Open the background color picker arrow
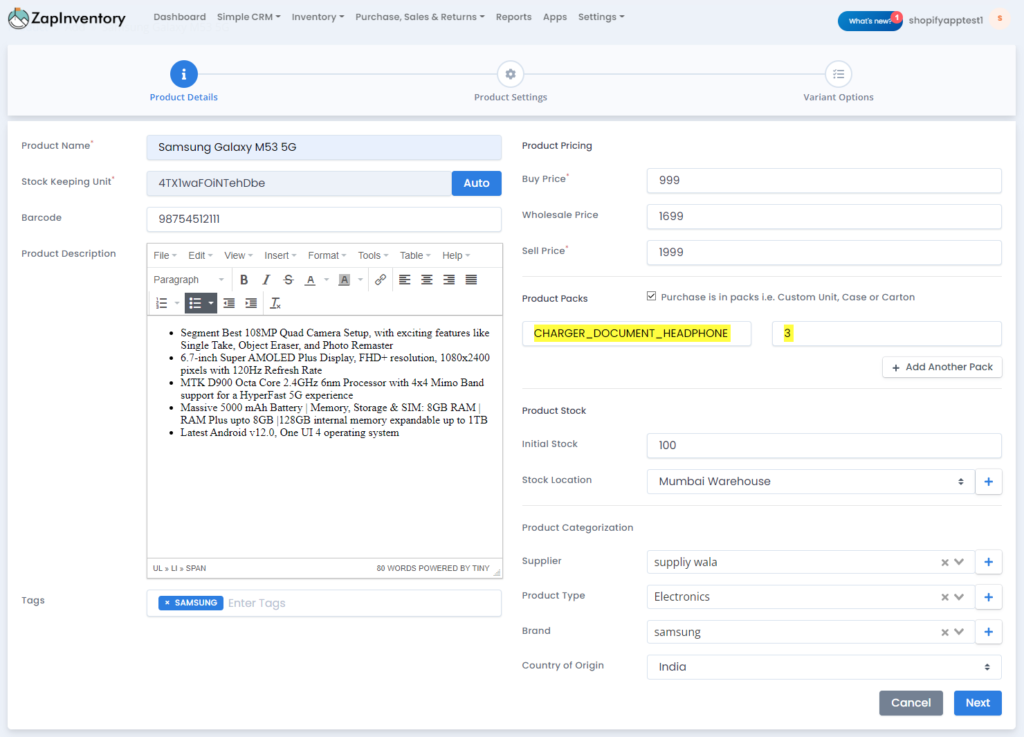Screen dimensions: 1024x737 click(x=360, y=279)
